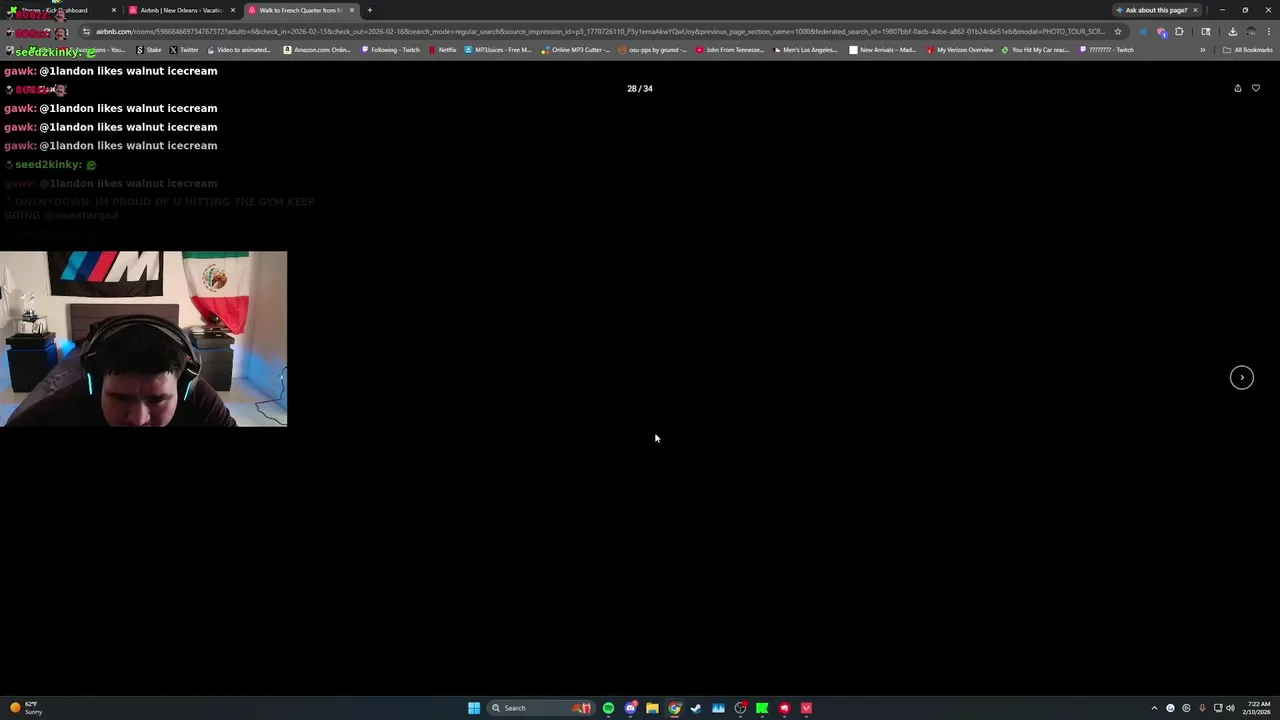Open the clock showing 7:22 AM
Screen dimensions: 1280x720
1258,708
